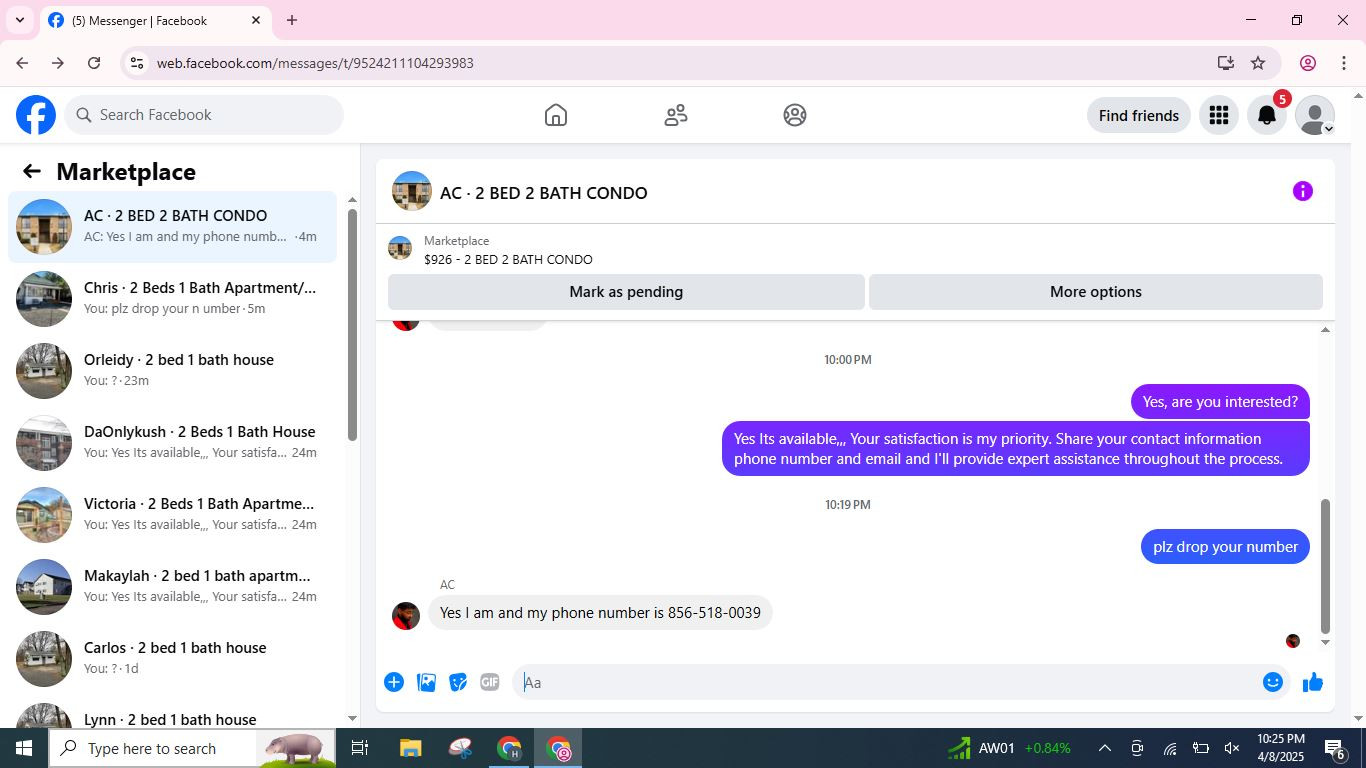The width and height of the screenshot is (1366, 768).
Task: Open the notifications bell
Action: pyautogui.click(x=1266, y=115)
